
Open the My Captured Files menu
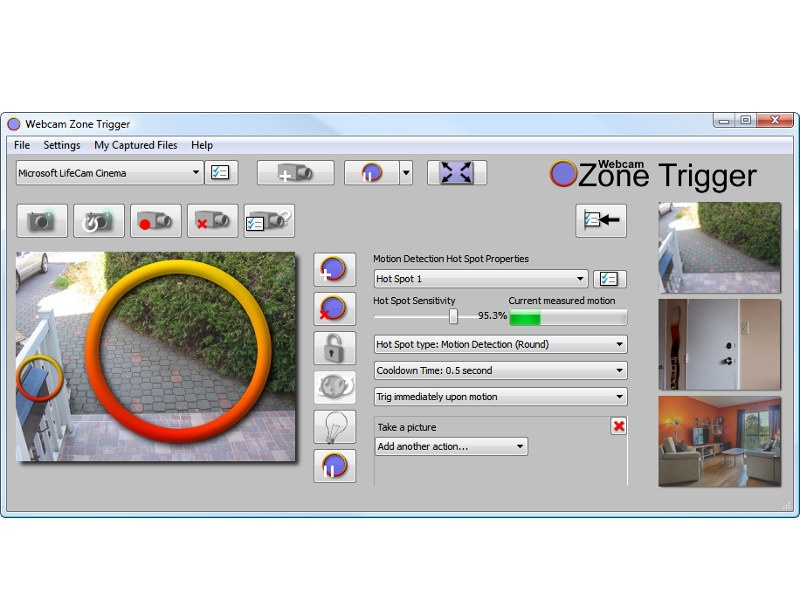pyautogui.click(x=136, y=145)
